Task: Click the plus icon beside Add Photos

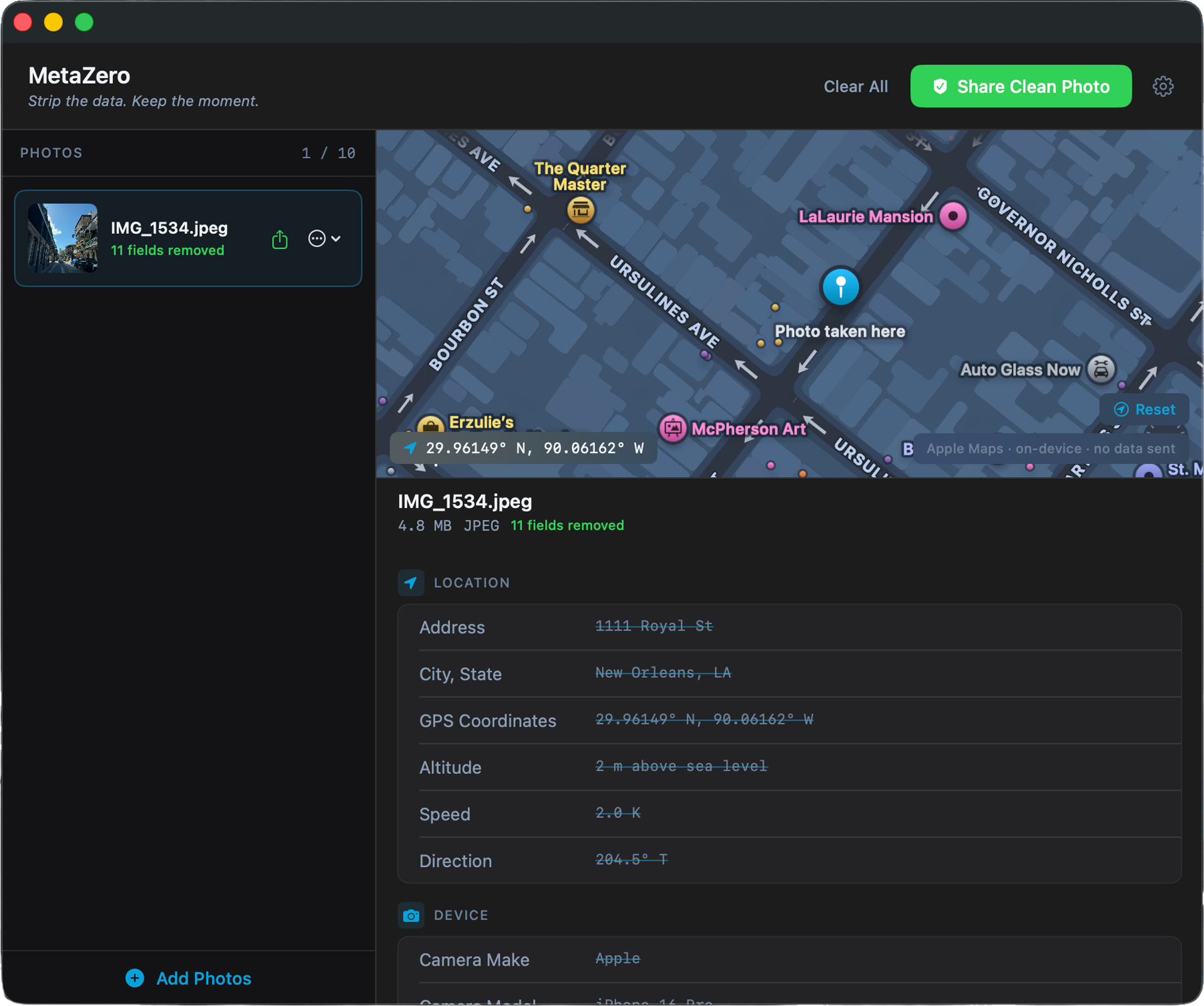Action: pos(135,978)
